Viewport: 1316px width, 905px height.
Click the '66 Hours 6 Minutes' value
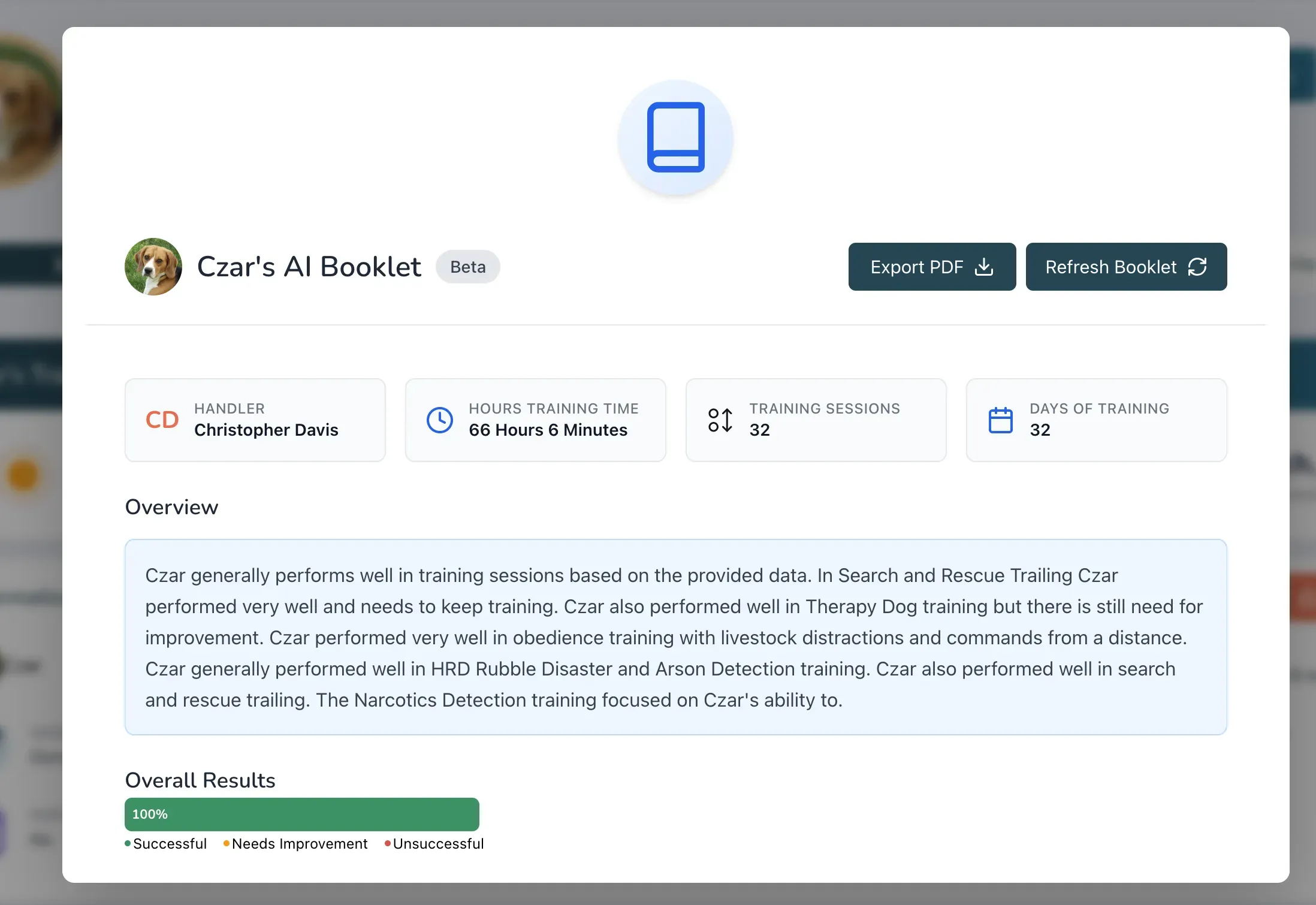(548, 430)
